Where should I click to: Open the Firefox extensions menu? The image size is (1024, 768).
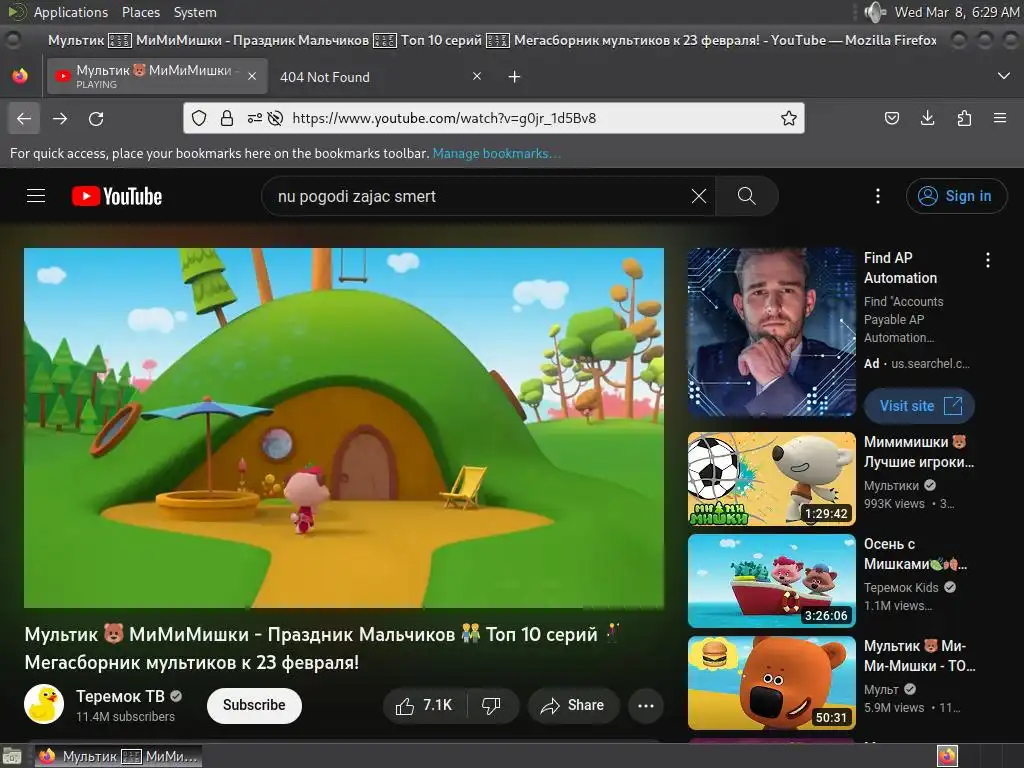(964, 118)
